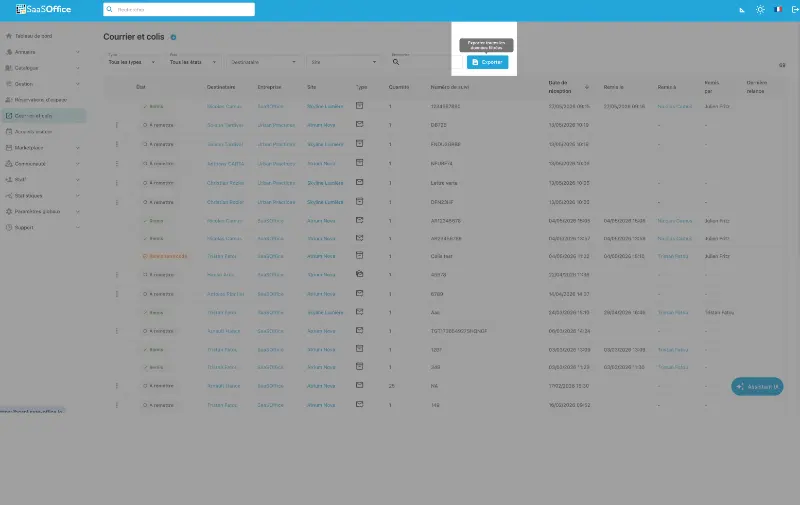Open Tableau de bord in the sidebar
Screen dimensions: 800x505
point(33,36)
